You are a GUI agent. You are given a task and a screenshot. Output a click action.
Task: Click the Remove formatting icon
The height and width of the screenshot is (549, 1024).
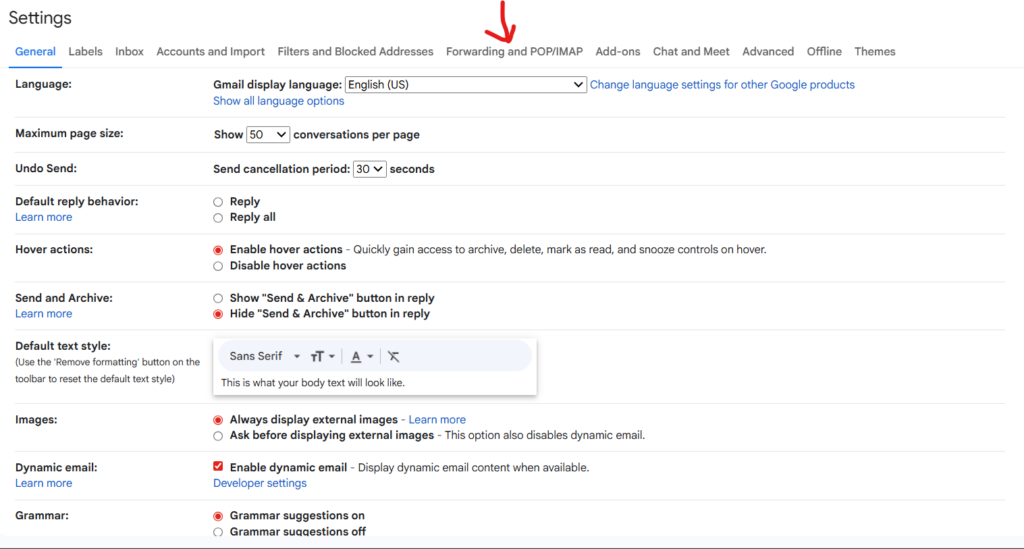pos(393,356)
